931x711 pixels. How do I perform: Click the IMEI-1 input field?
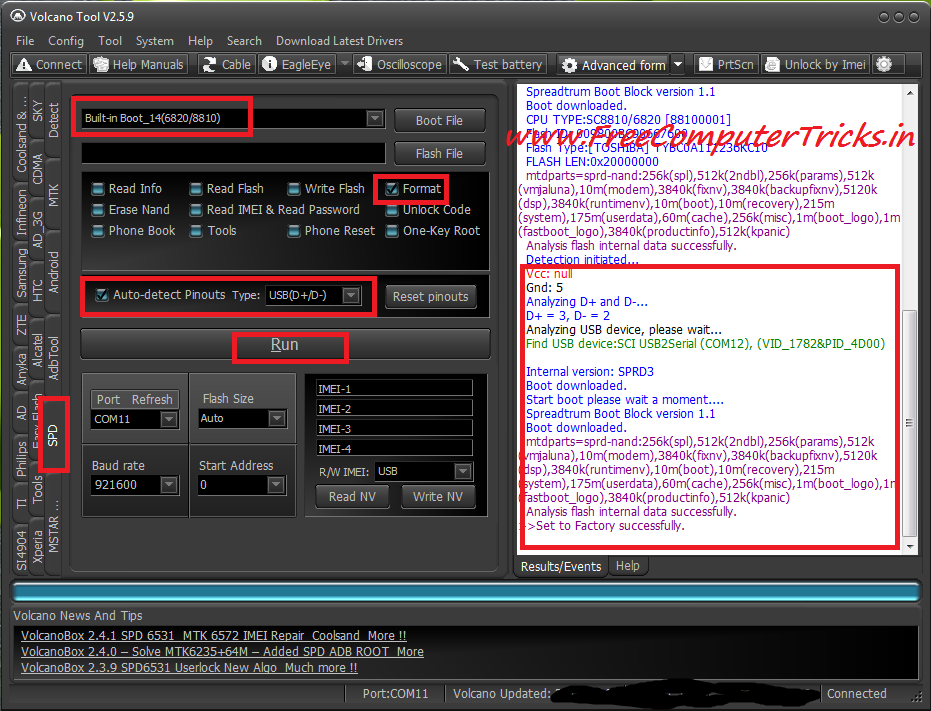(394, 389)
